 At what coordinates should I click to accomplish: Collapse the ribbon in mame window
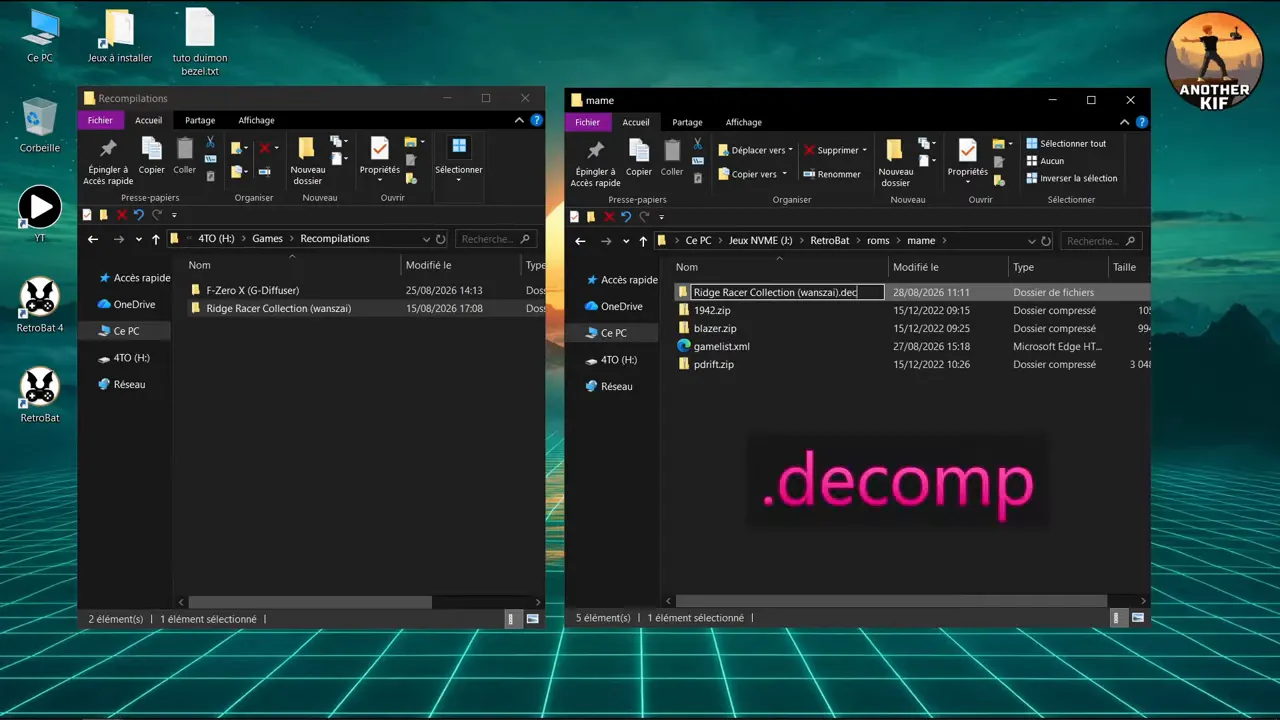coord(1124,122)
